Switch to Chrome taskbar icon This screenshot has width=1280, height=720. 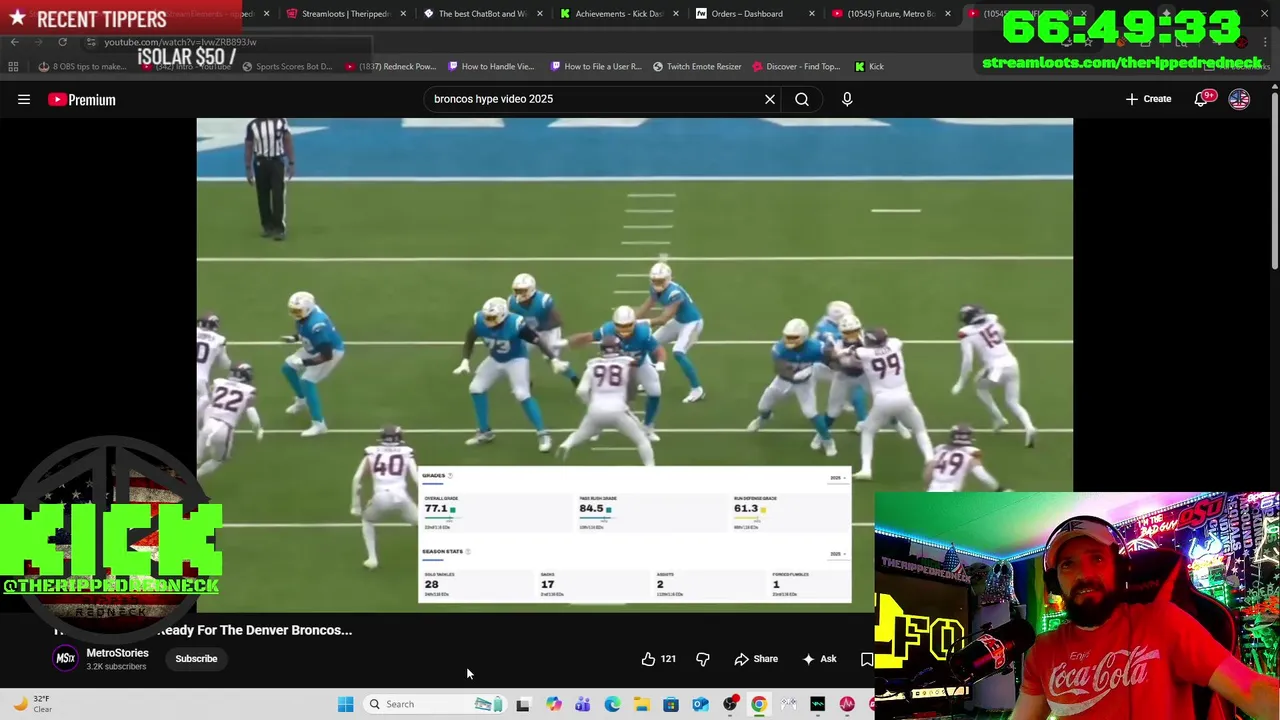point(759,704)
